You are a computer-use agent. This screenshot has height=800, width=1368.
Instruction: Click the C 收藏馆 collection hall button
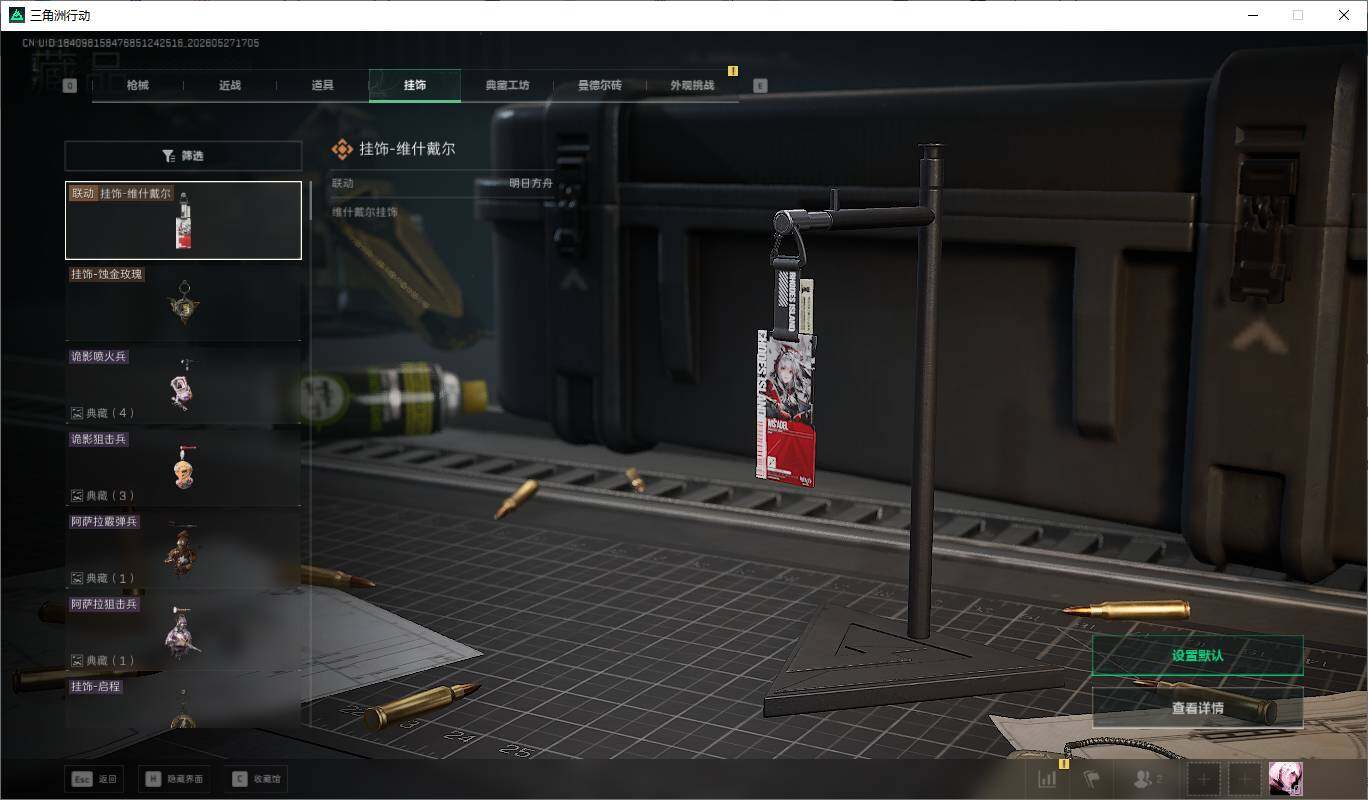click(x=256, y=779)
